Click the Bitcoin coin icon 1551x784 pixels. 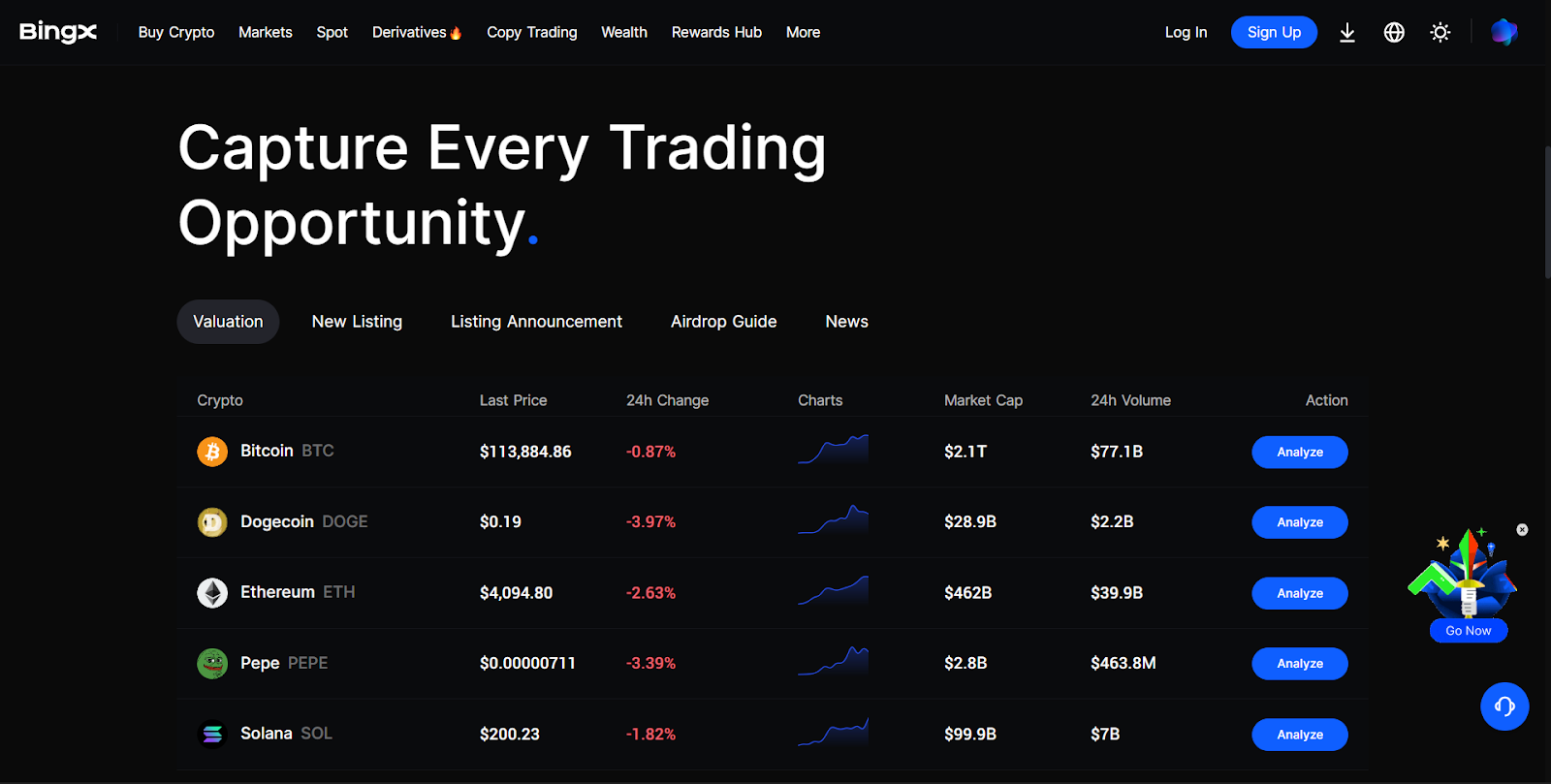212,452
